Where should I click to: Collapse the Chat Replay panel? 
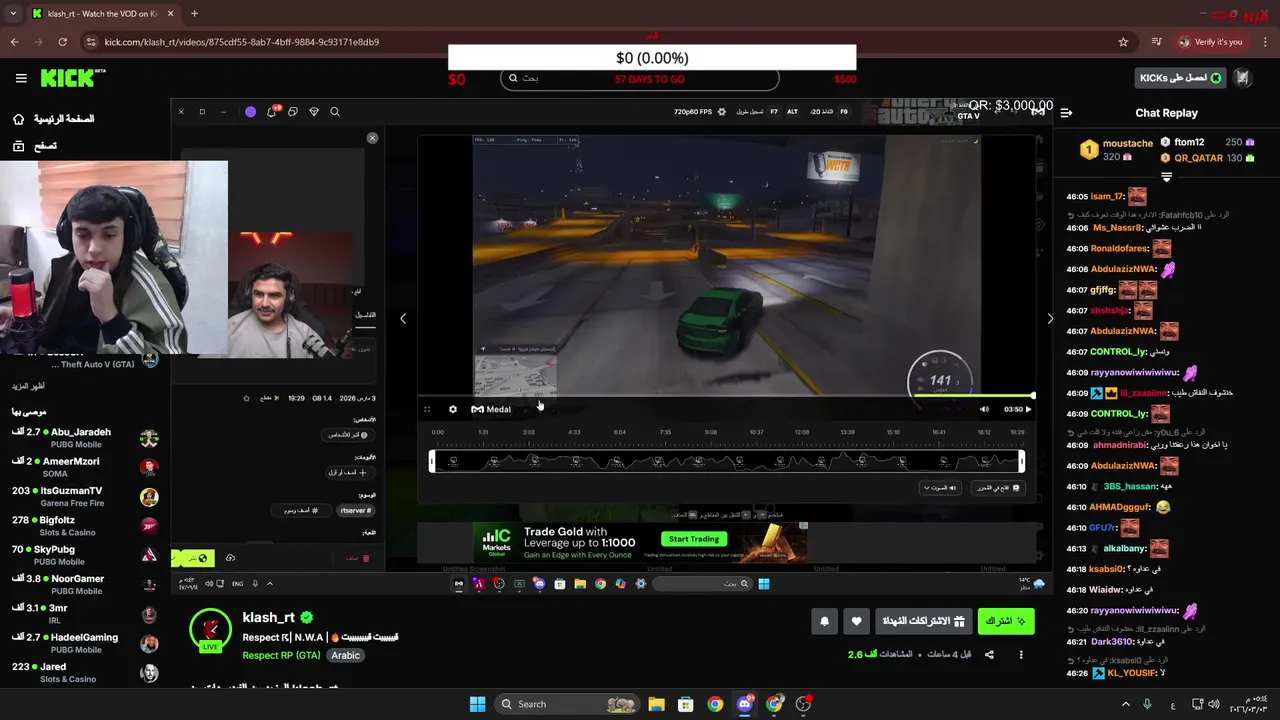[1066, 113]
